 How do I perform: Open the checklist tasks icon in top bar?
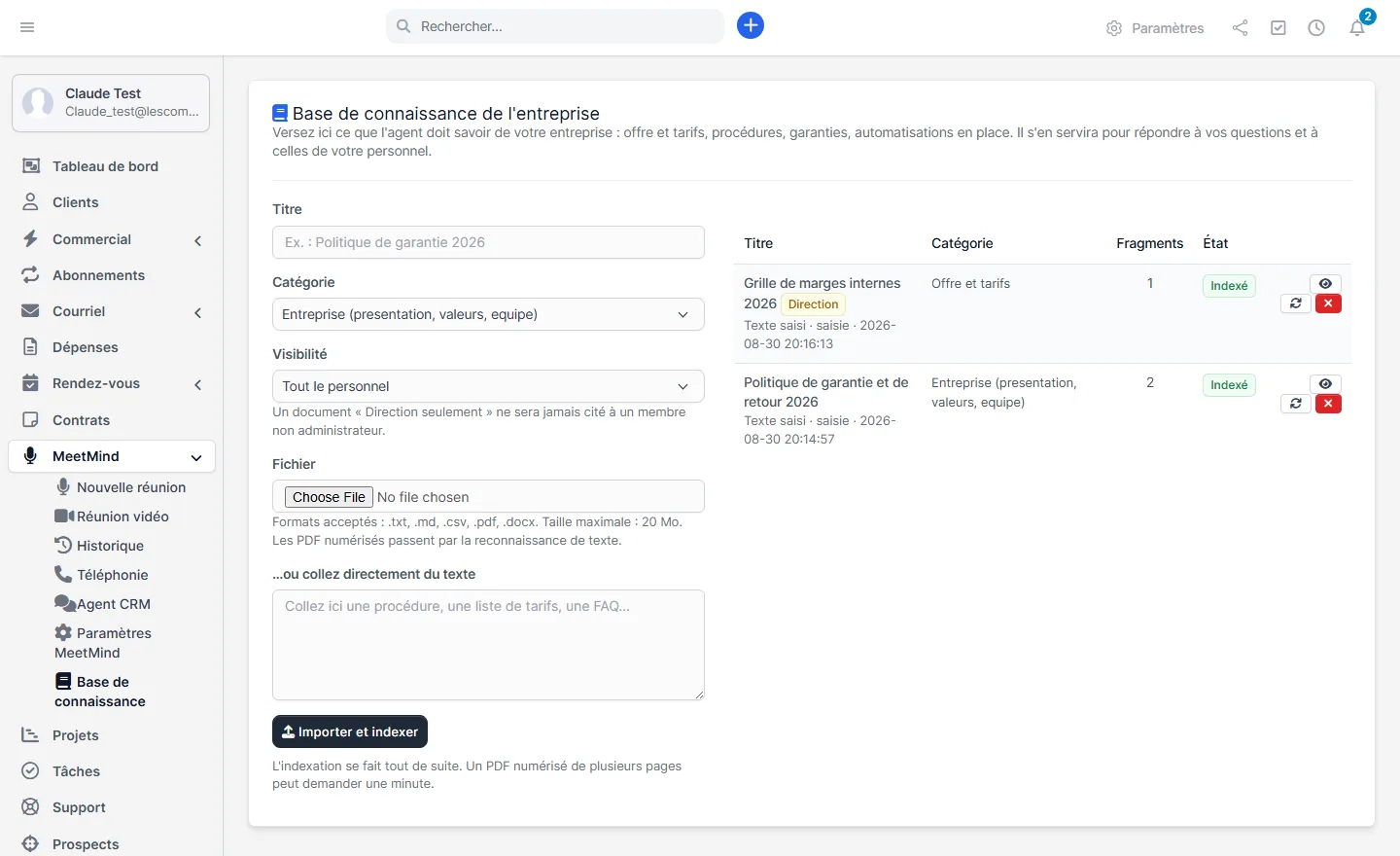(1278, 28)
